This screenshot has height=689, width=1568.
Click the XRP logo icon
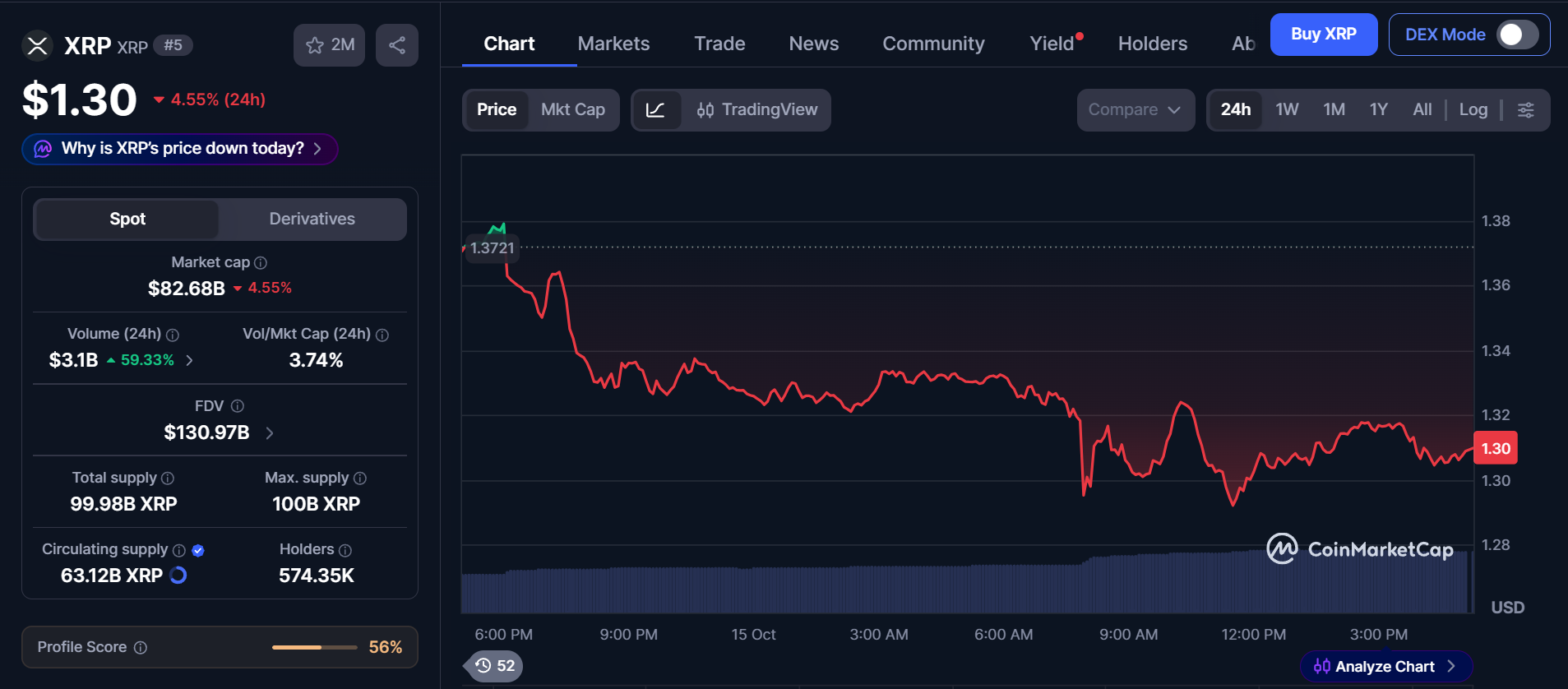click(x=37, y=45)
